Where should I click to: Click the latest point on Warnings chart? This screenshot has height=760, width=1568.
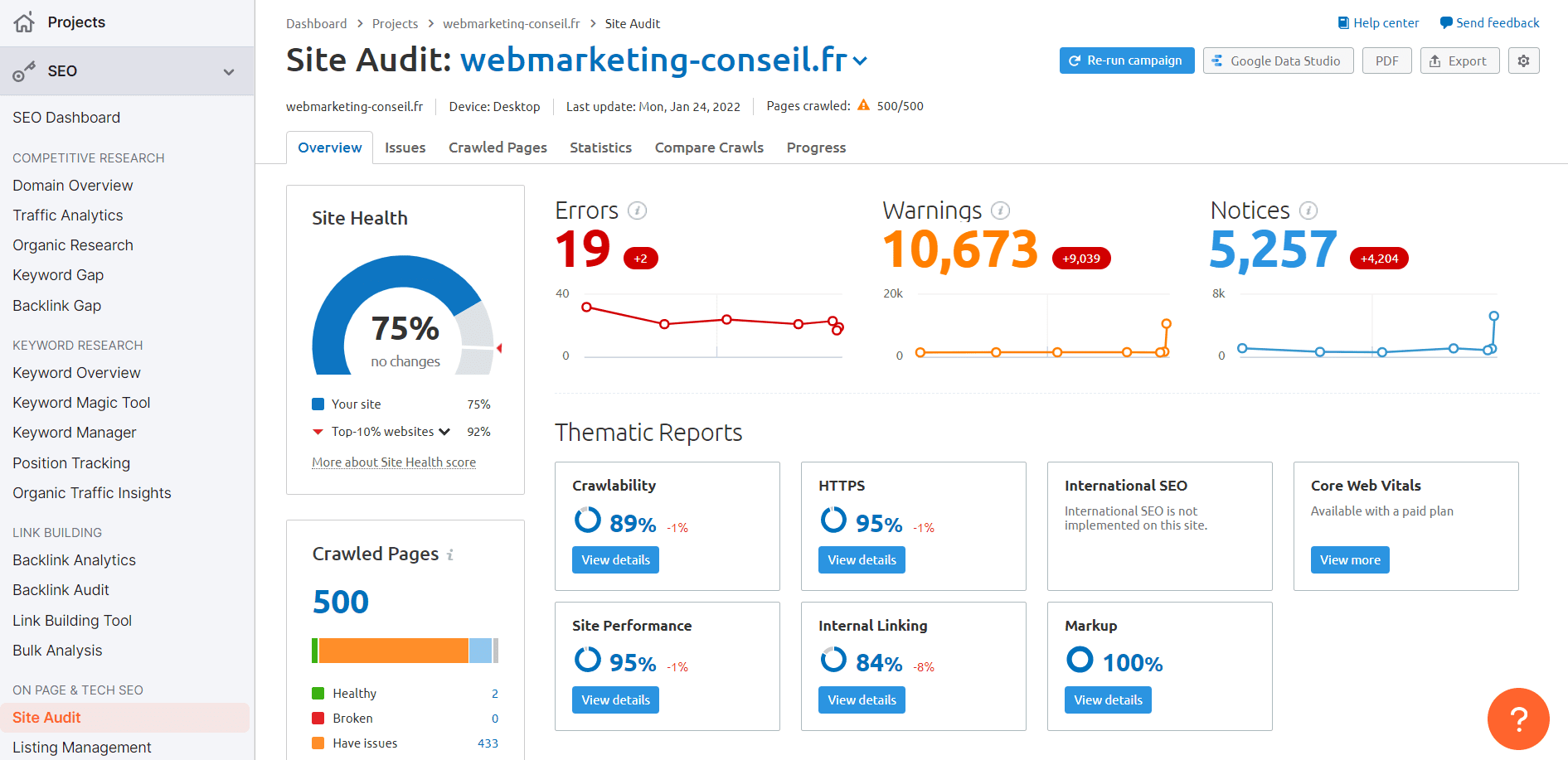[x=1166, y=323]
